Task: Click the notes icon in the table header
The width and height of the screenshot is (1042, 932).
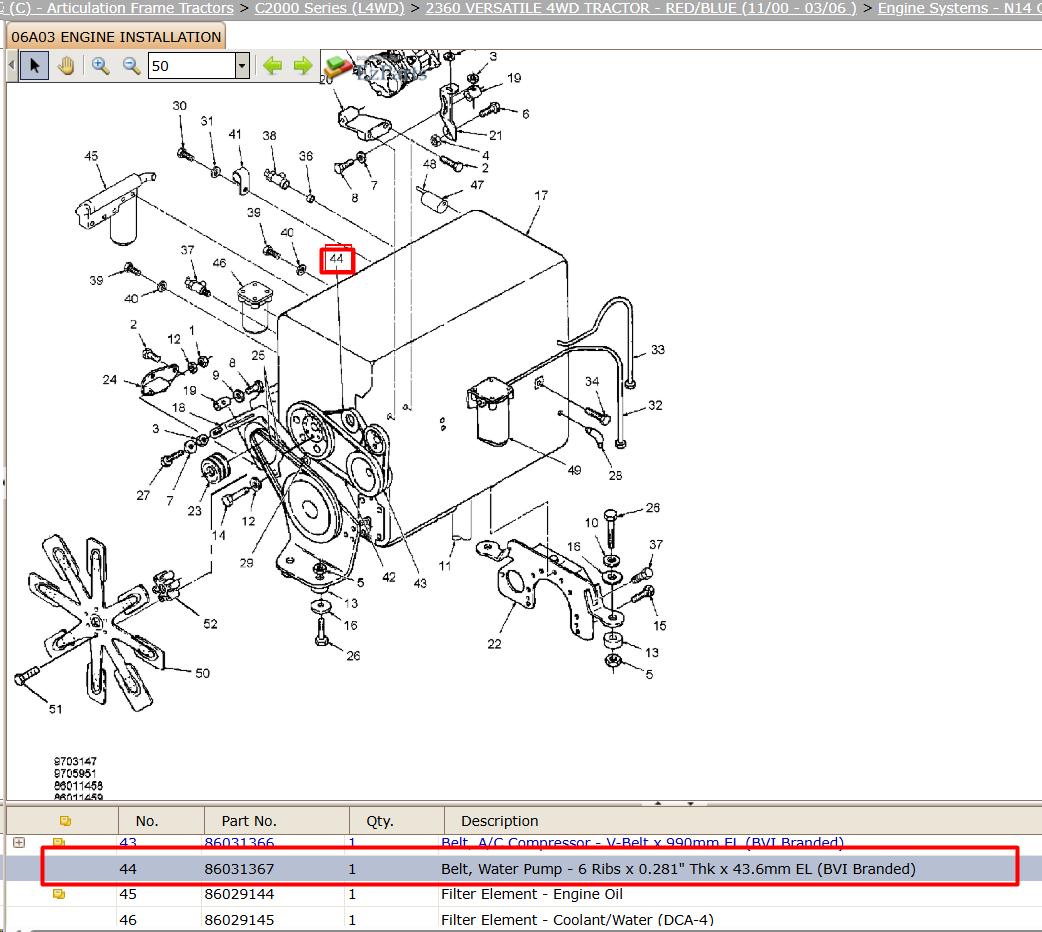Action: pyautogui.click(x=65, y=821)
